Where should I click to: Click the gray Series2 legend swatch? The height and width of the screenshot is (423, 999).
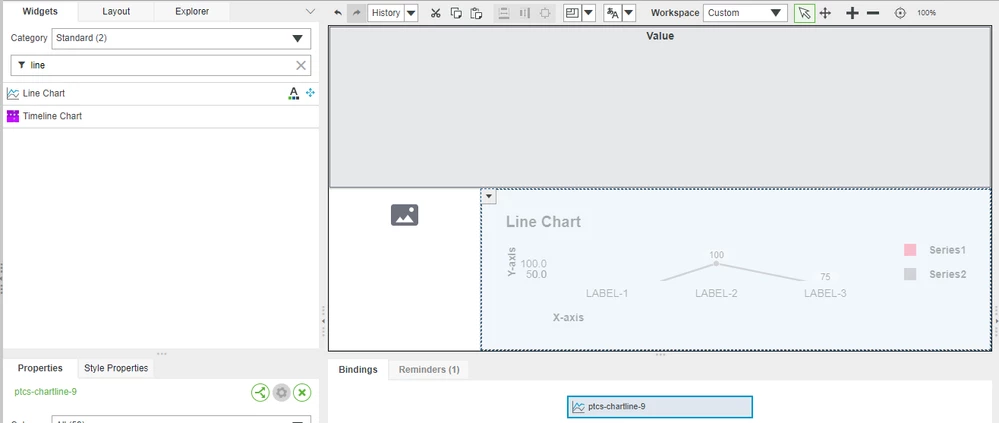tap(910, 274)
